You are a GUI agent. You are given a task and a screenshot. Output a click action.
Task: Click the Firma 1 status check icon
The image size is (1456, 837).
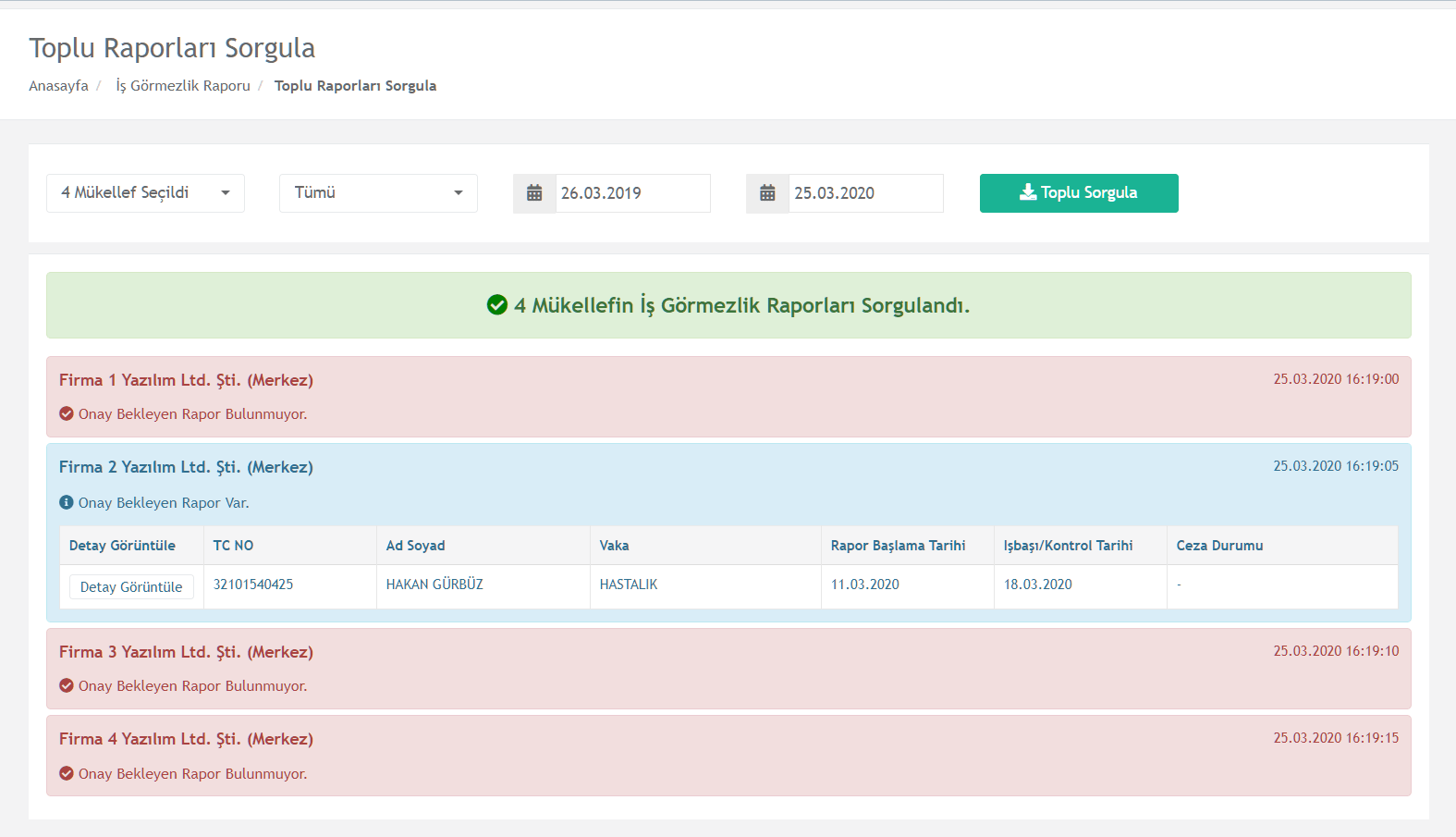tap(67, 413)
